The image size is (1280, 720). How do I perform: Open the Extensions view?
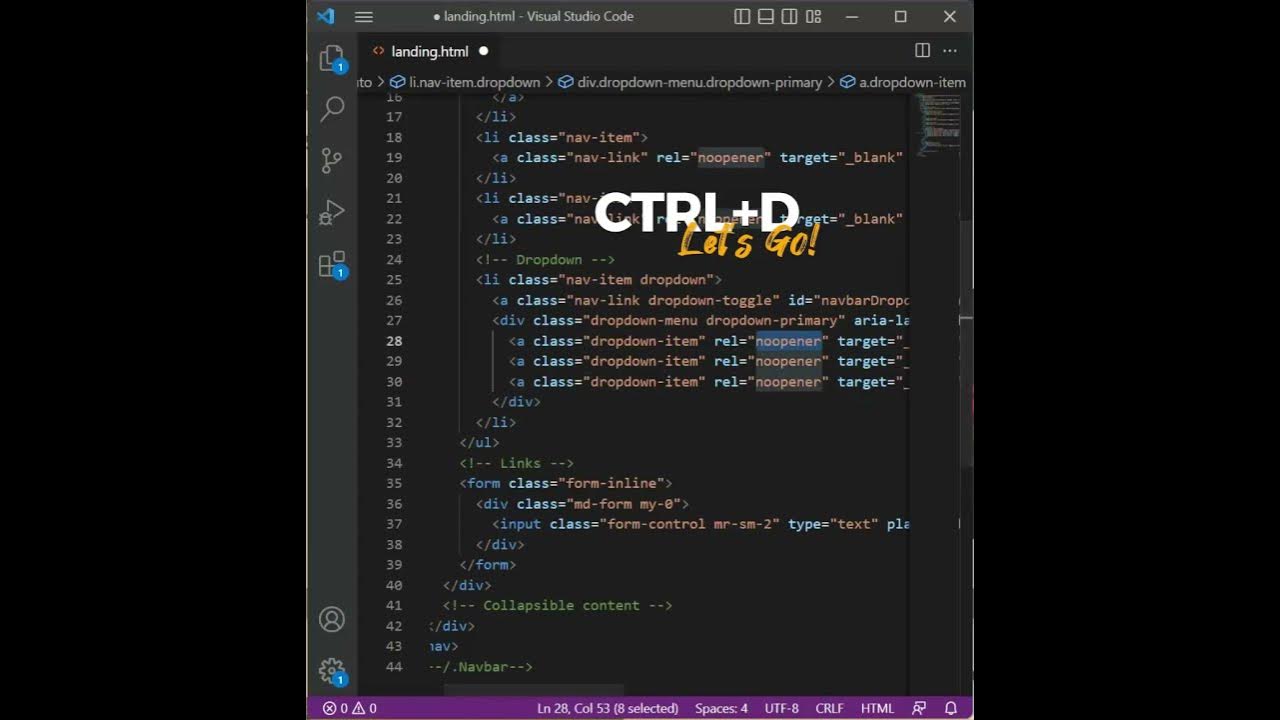332,264
